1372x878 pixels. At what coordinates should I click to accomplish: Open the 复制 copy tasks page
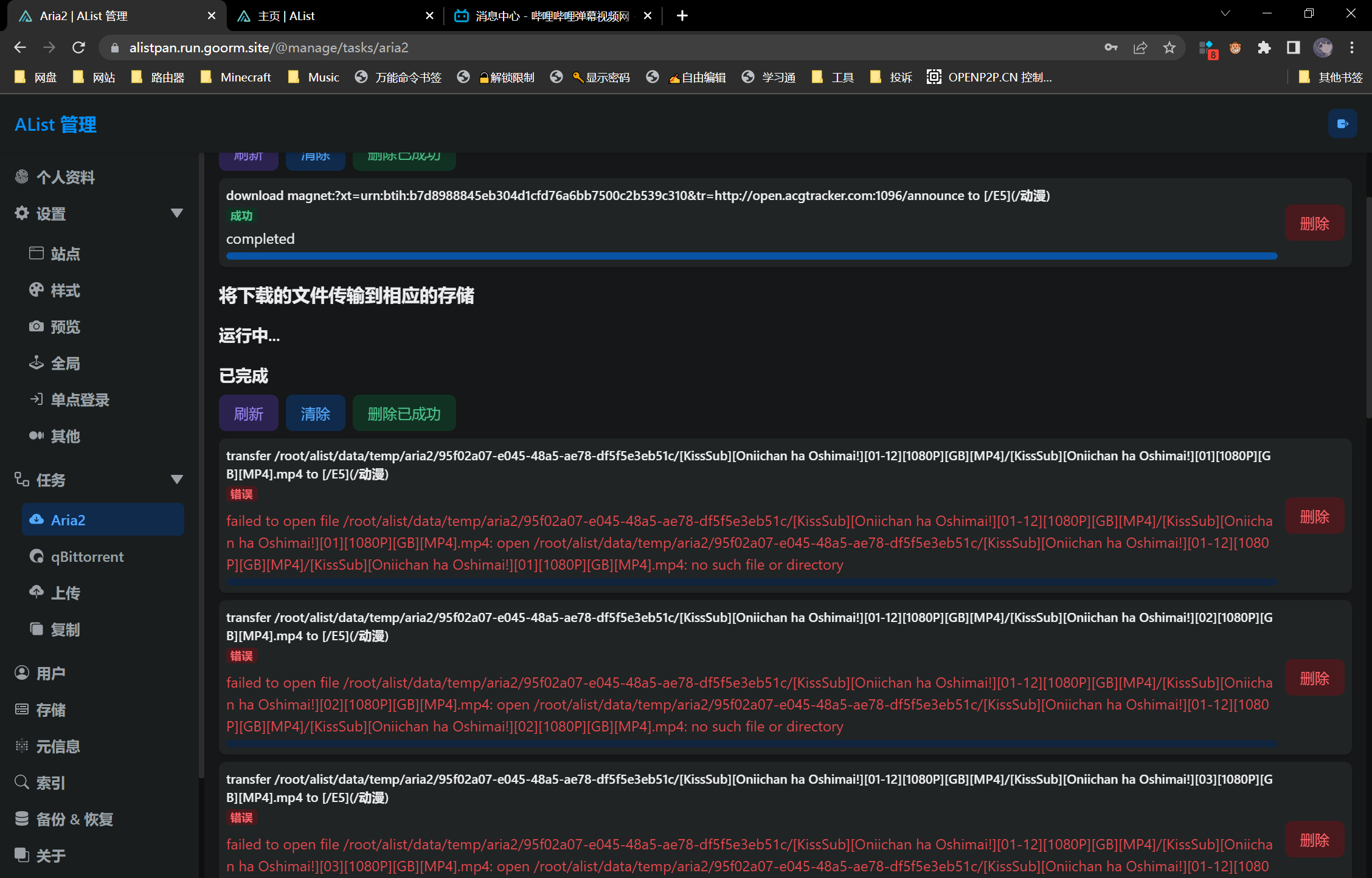click(x=65, y=629)
